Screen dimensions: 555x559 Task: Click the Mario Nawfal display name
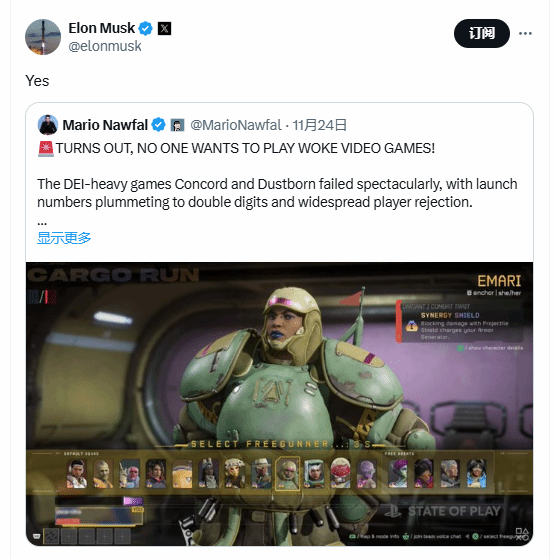tap(105, 125)
